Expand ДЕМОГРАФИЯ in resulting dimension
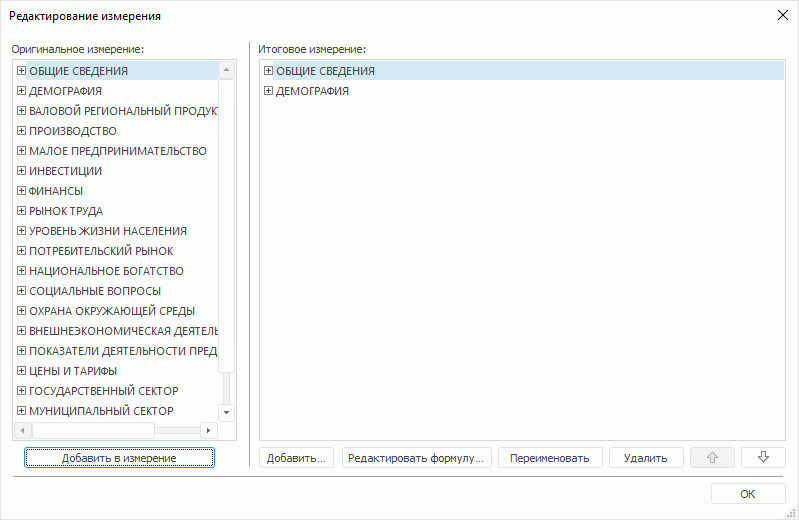Viewport: 799px width, 520px height. point(268,91)
